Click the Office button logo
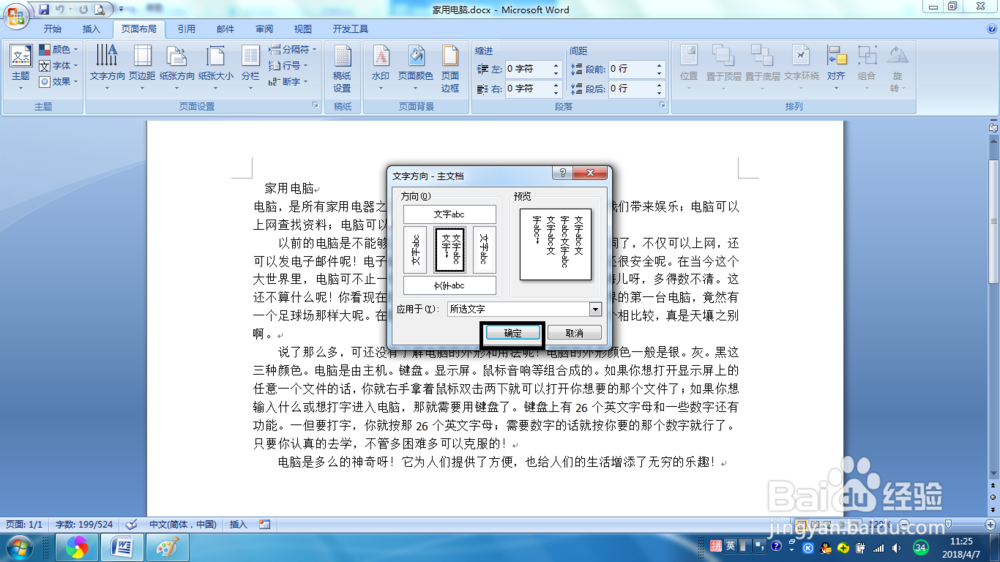The width and height of the screenshot is (1000, 562). click(x=16, y=15)
